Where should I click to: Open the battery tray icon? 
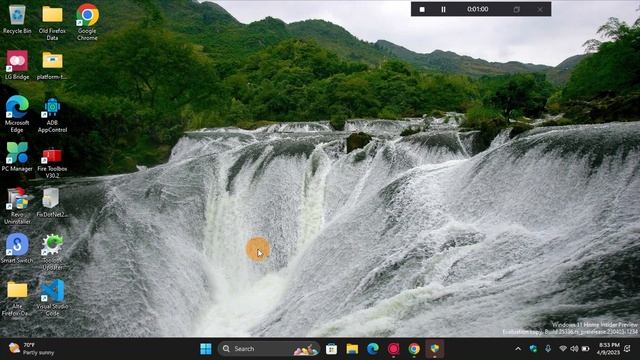(585, 349)
